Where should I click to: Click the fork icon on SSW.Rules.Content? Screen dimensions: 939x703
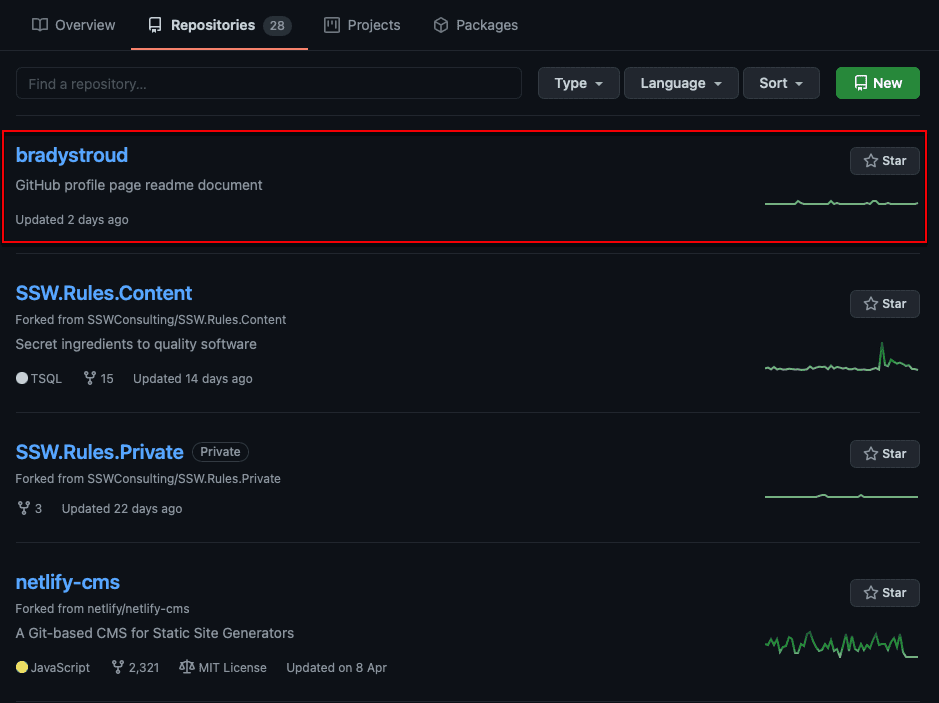pyautogui.click(x=90, y=379)
